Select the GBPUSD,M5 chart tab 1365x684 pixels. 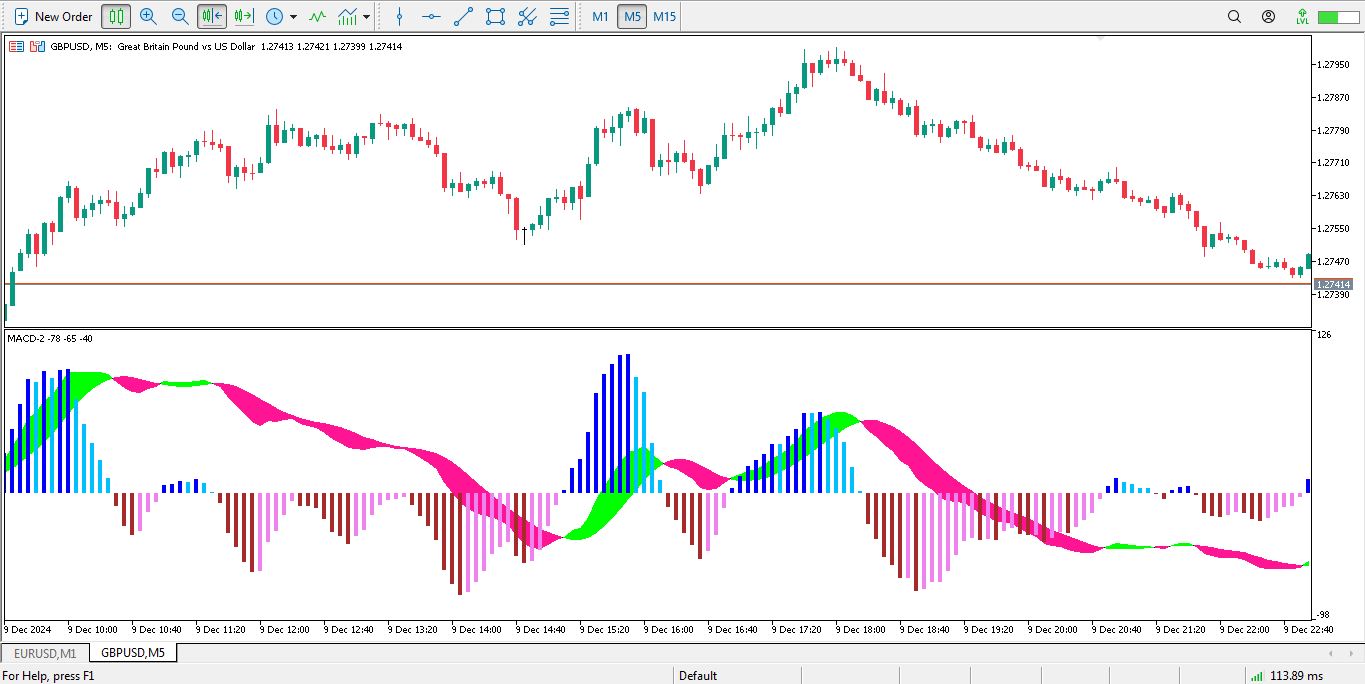click(x=133, y=653)
